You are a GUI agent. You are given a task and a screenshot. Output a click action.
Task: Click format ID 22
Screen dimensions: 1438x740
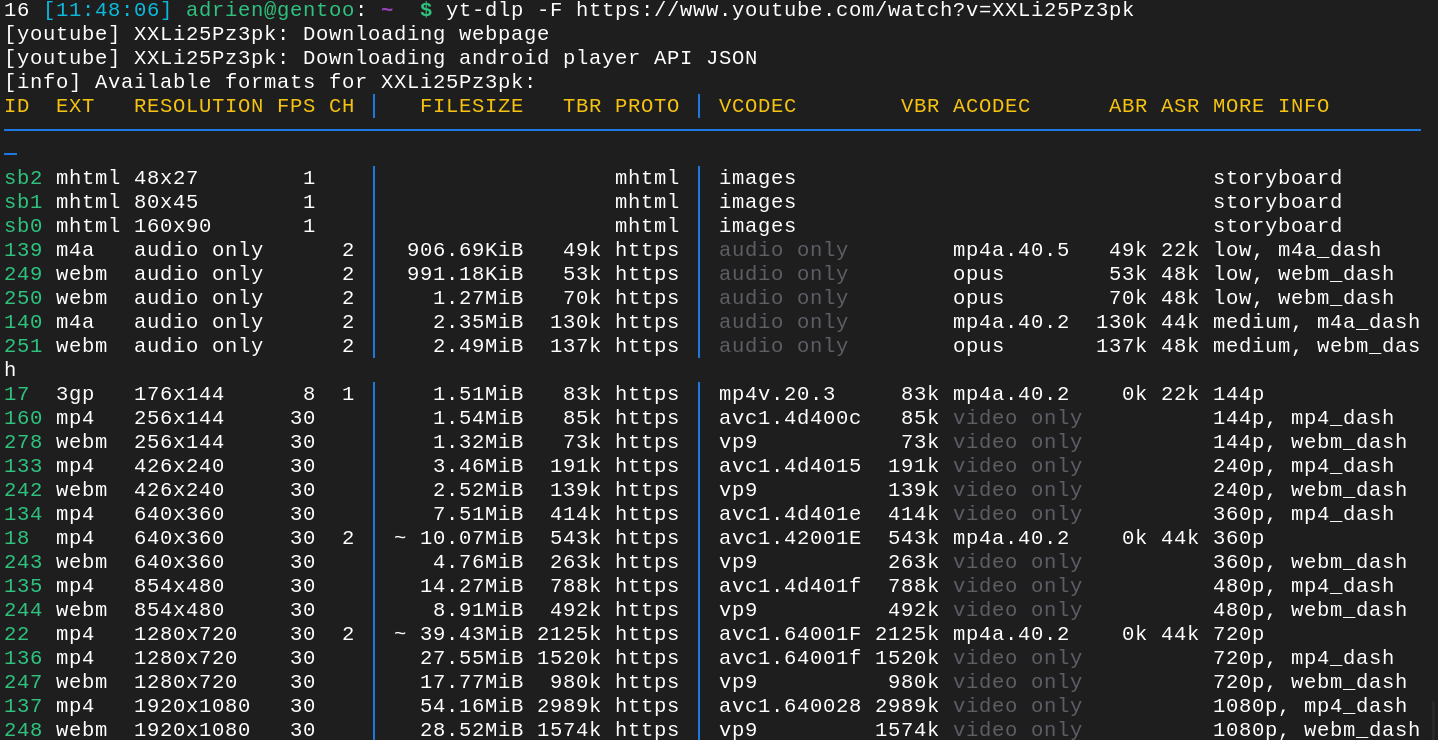click(17, 634)
